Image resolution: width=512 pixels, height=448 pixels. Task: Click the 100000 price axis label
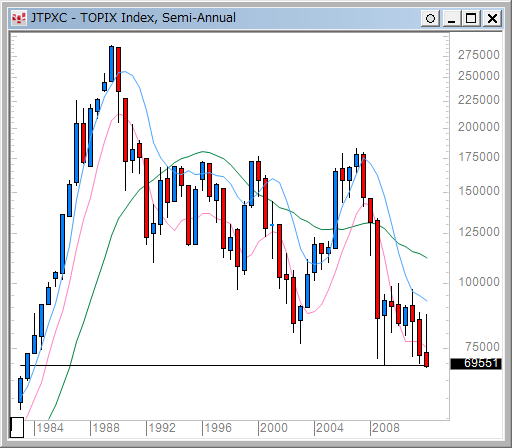tap(479, 282)
